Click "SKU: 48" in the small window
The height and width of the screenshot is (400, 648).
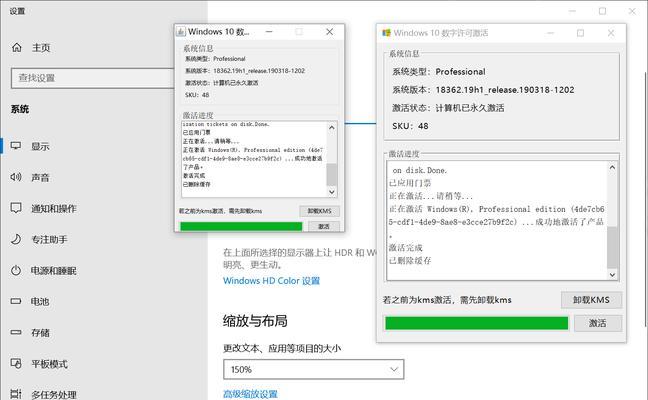coord(197,95)
